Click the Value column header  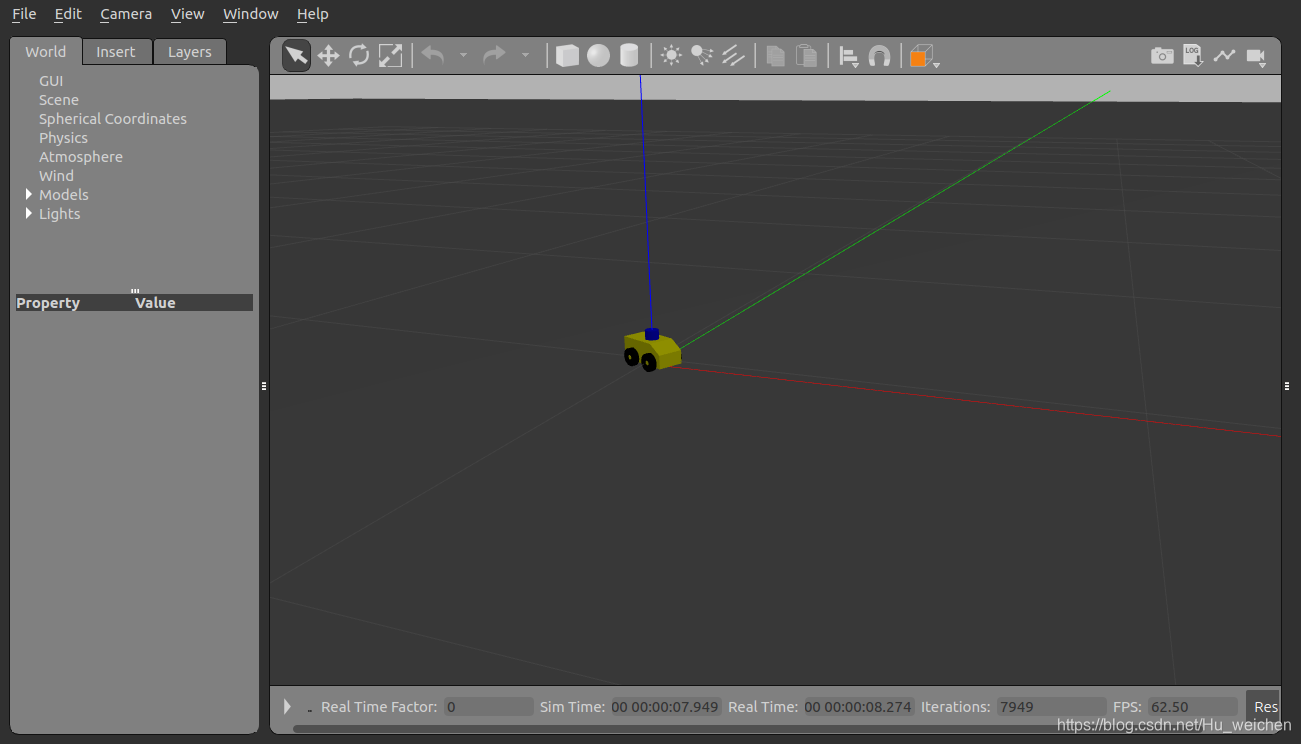point(155,303)
